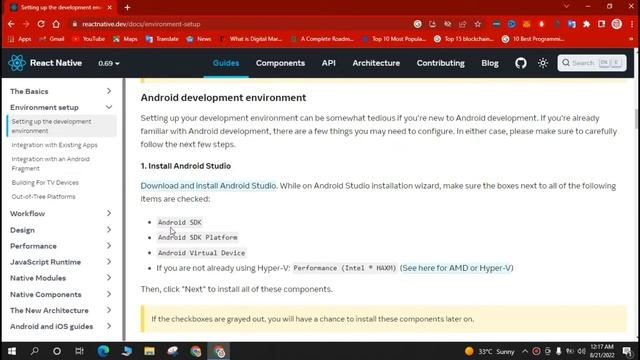Expand The Basics sidebar category

[x=60, y=91]
